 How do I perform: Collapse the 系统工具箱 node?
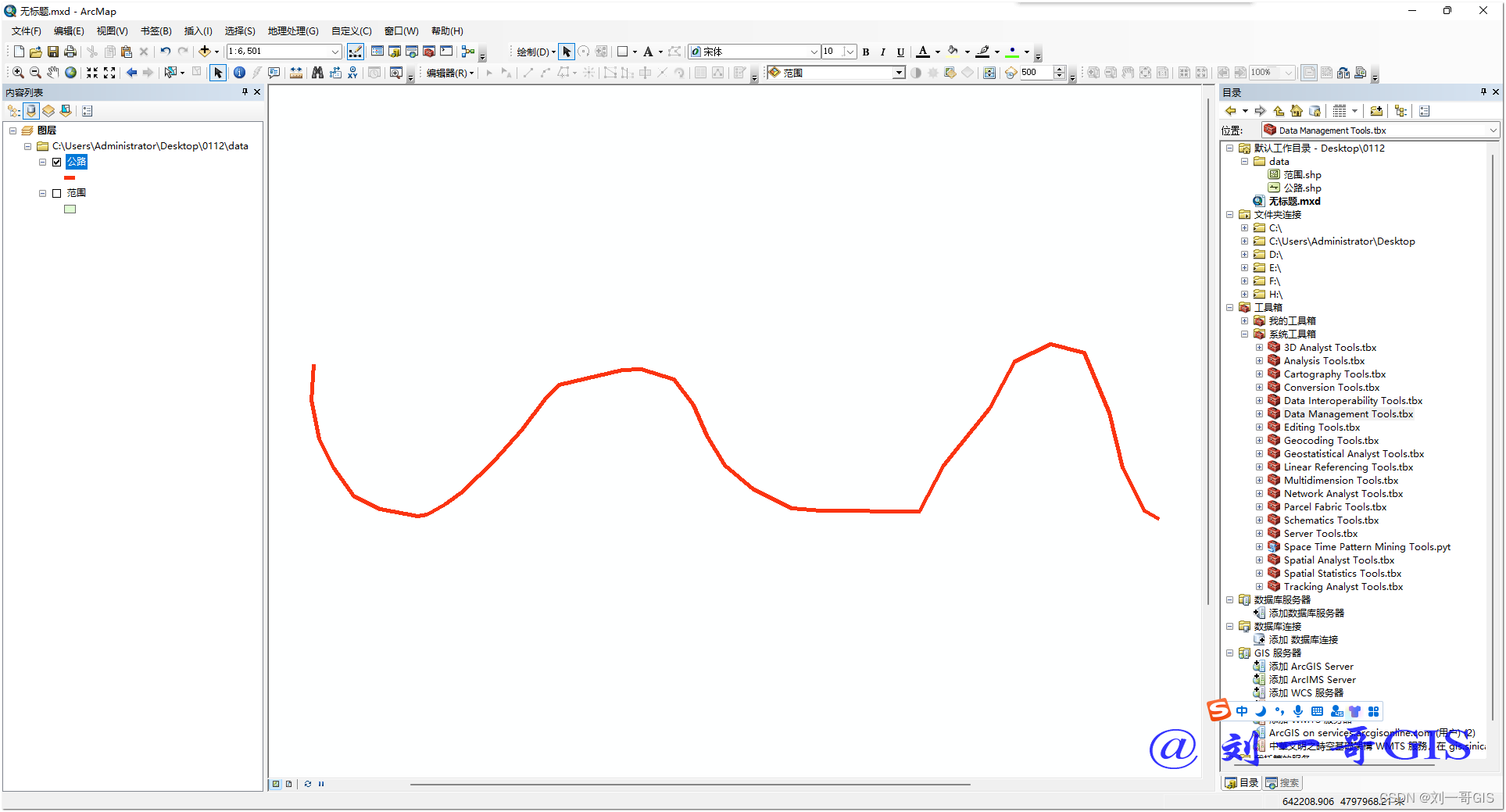[1244, 334]
